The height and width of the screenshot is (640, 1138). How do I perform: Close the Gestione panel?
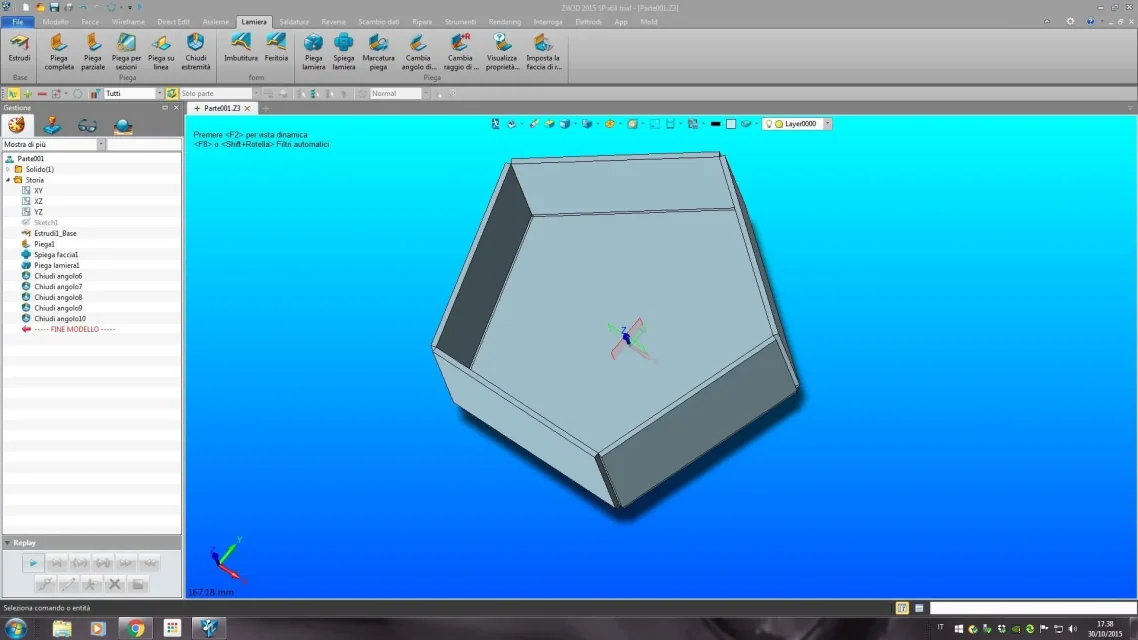click(176, 107)
